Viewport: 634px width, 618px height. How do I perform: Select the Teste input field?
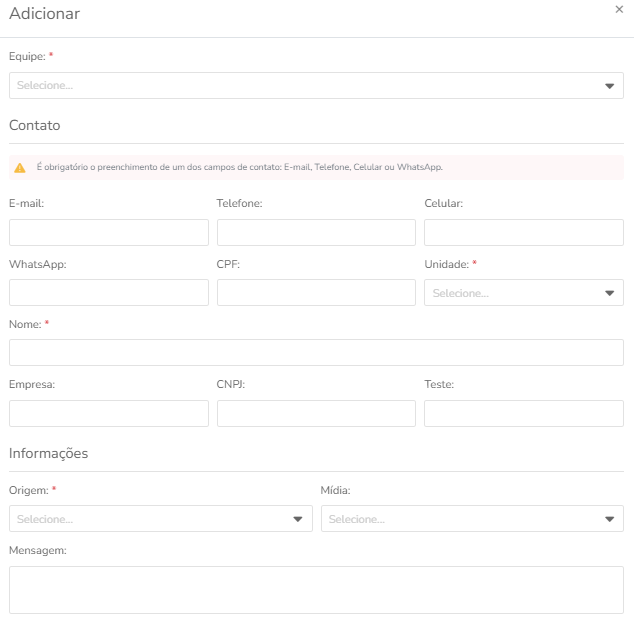(524, 413)
